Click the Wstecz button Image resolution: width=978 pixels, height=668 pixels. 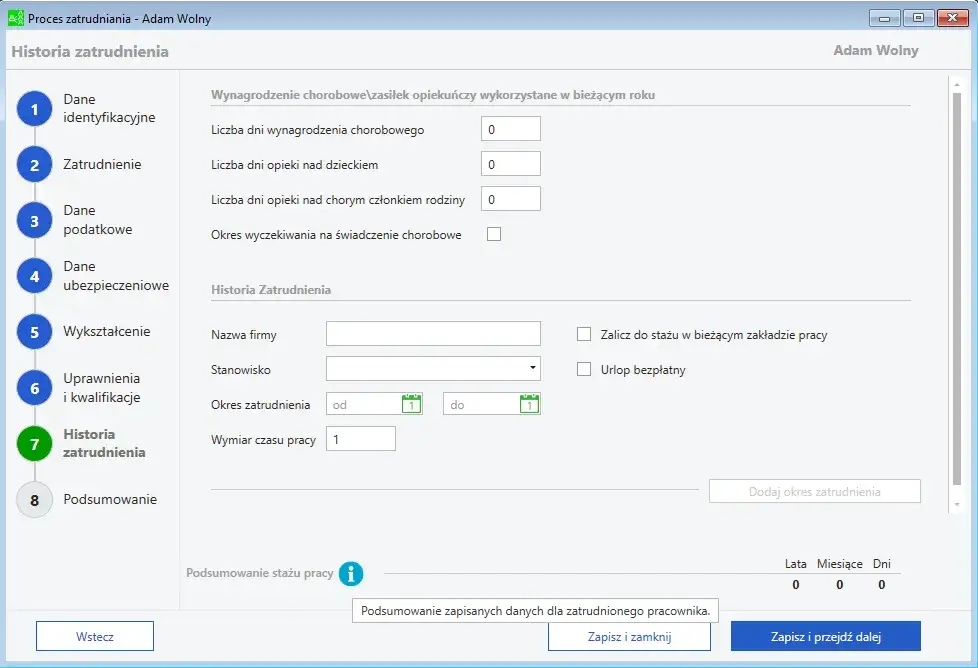95,636
